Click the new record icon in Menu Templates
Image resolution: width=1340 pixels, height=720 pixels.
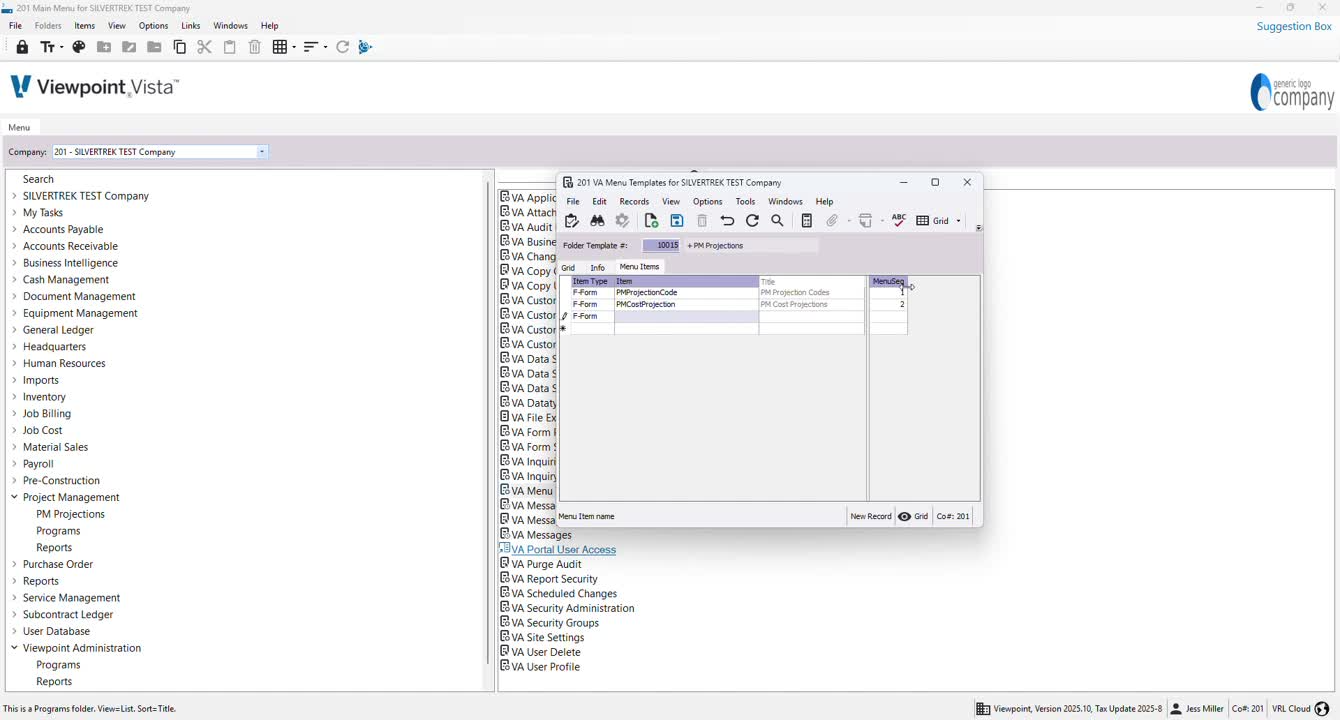651,221
